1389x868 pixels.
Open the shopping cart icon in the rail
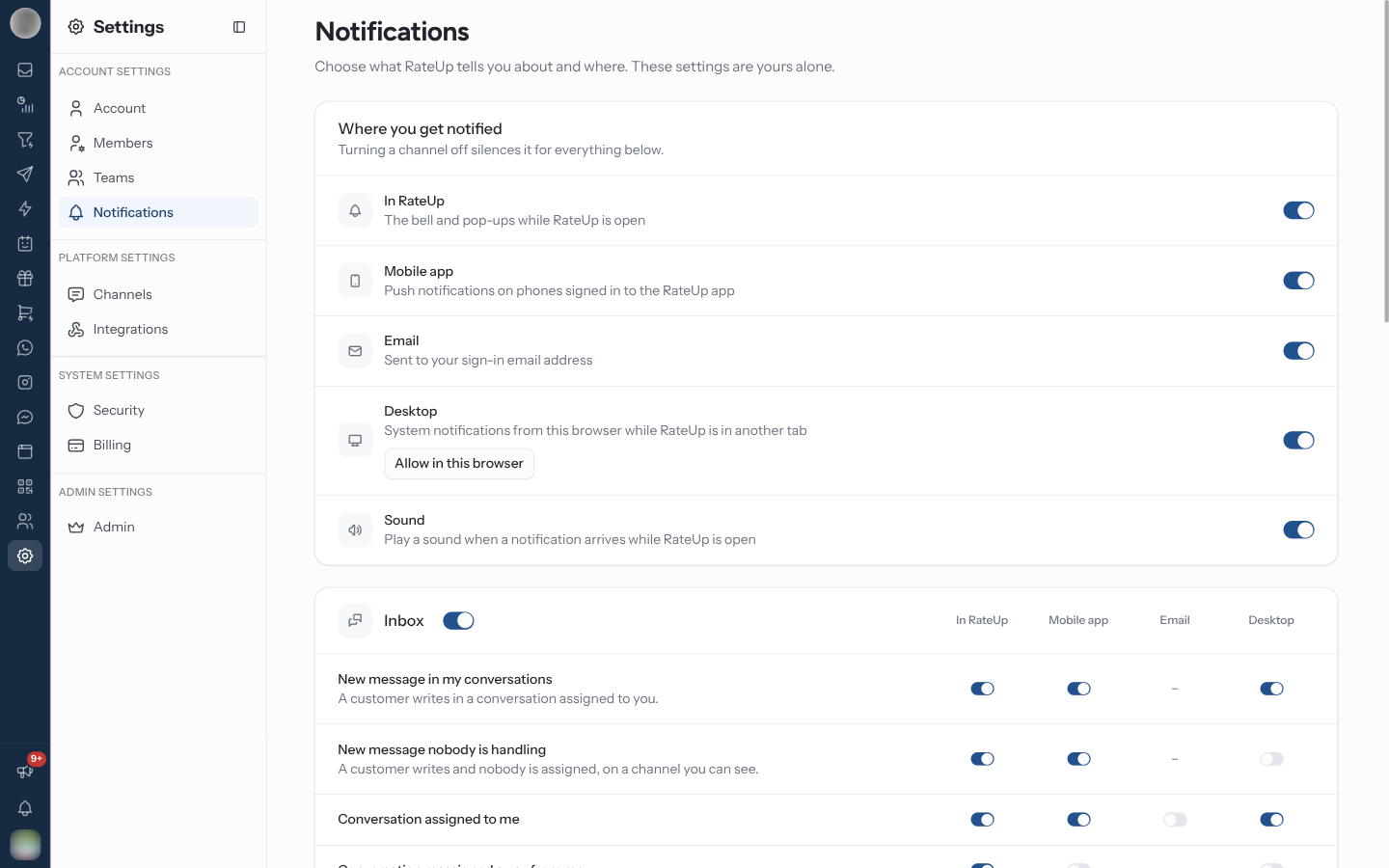click(25, 313)
